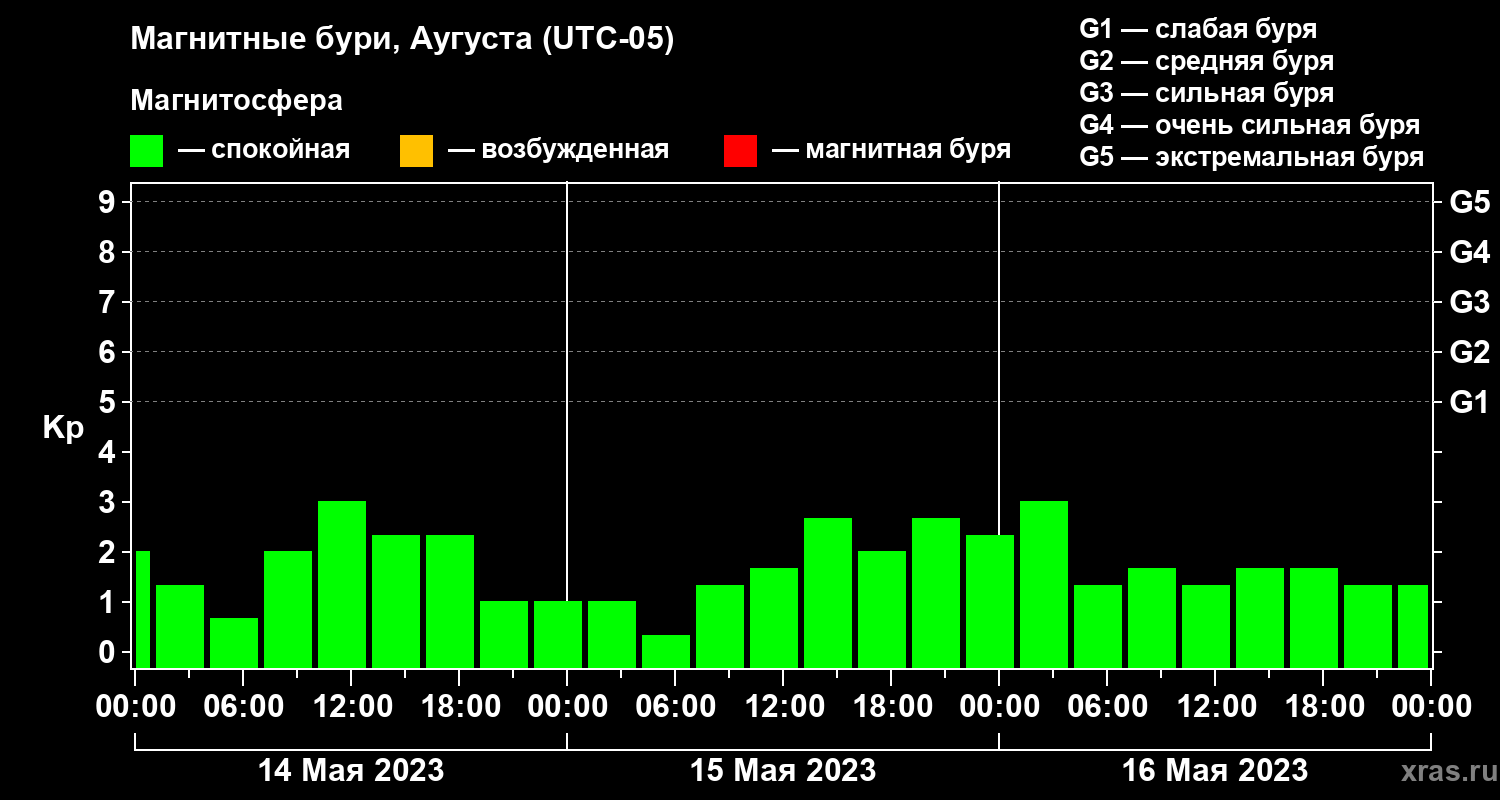Screen dimensions: 1500x800
Task: Click the Магнитосфера subtitle text
Action: tap(236, 101)
